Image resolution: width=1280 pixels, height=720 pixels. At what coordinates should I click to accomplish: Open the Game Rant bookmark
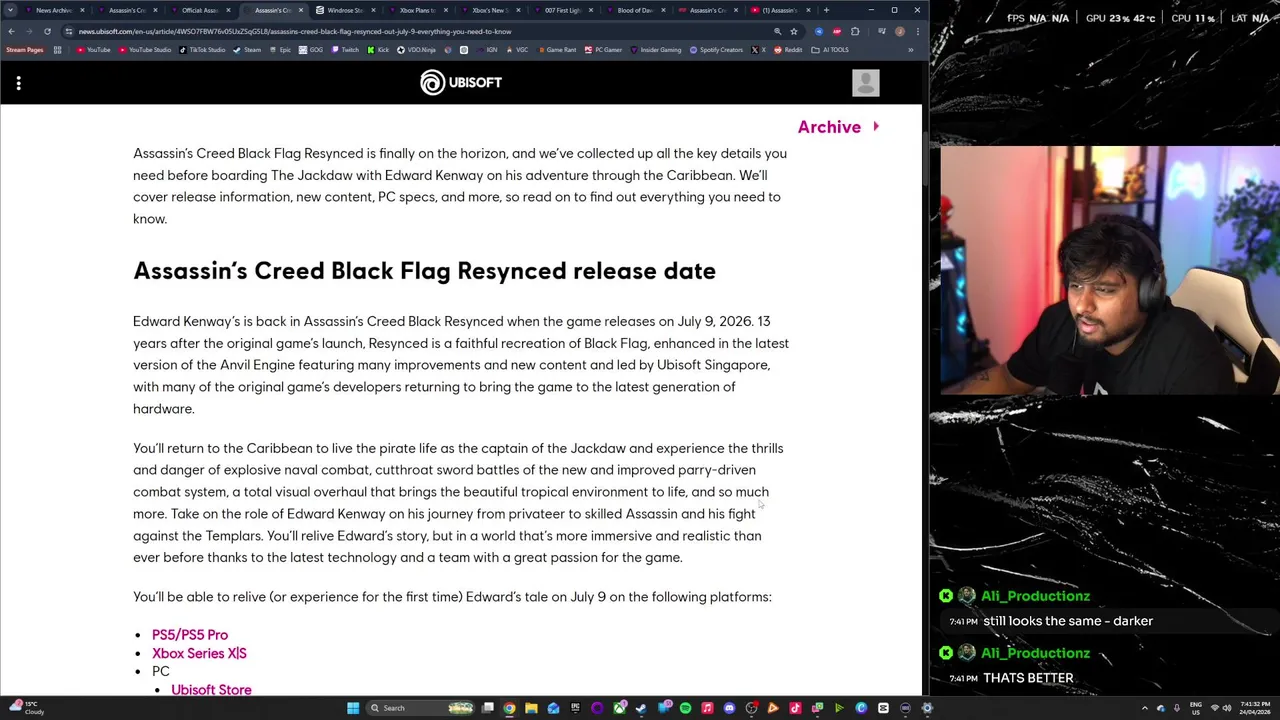pyautogui.click(x=556, y=50)
